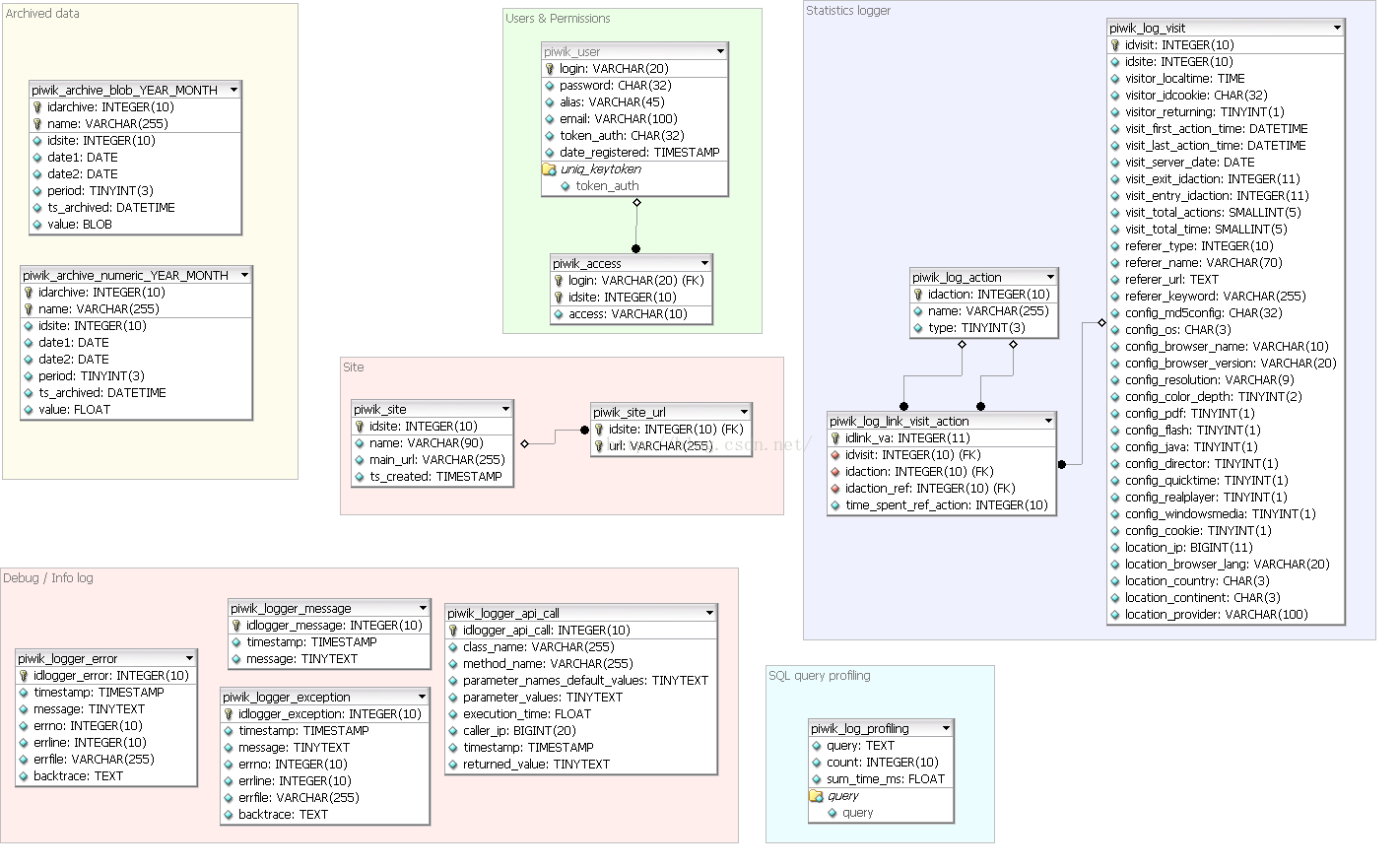This screenshot has width=1399, height=868.
Task: Select 'access: VARCHAR(10)' row in piwik_access
Action: click(631, 314)
